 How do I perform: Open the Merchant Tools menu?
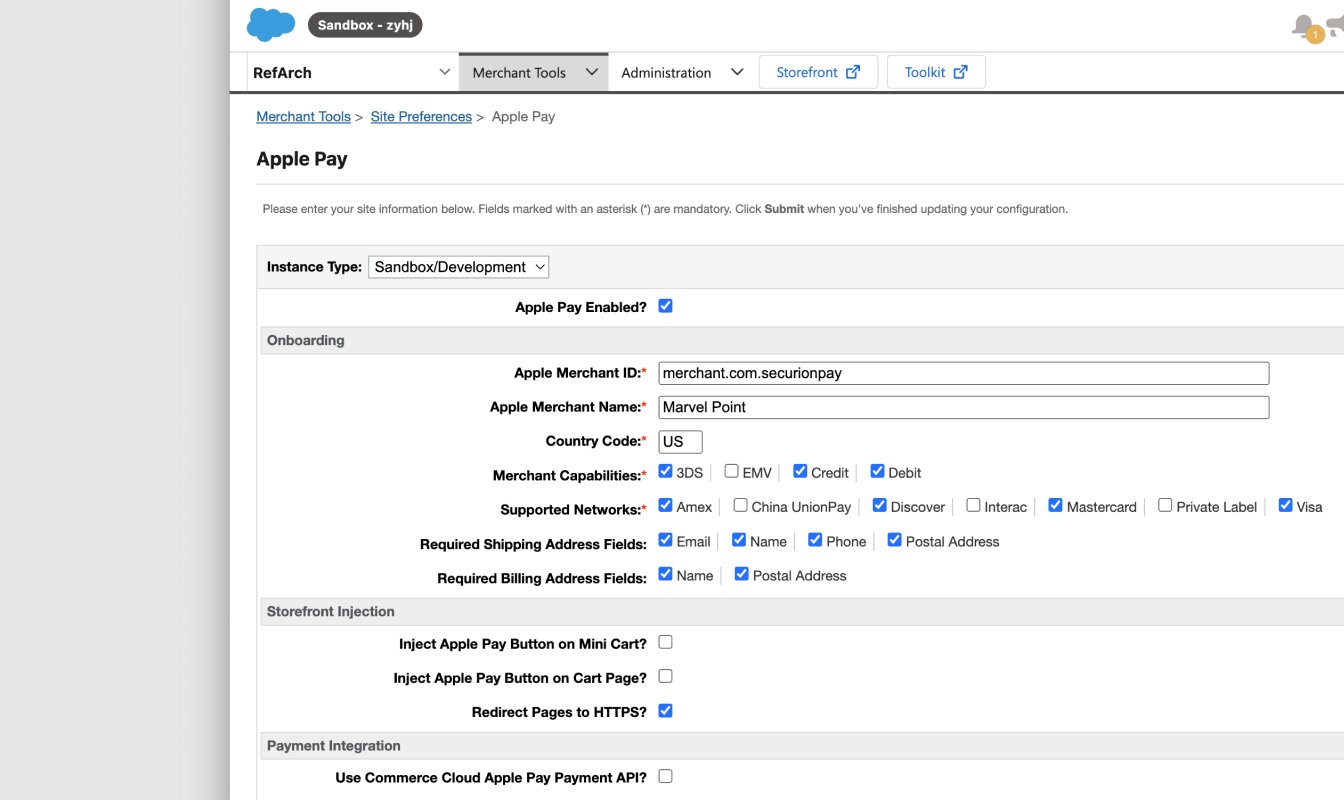(534, 72)
